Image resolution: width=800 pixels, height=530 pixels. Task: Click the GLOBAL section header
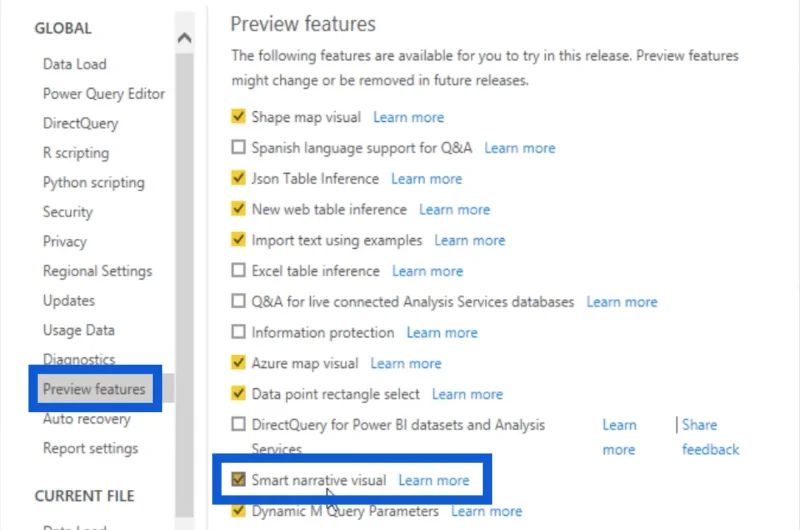click(x=63, y=28)
